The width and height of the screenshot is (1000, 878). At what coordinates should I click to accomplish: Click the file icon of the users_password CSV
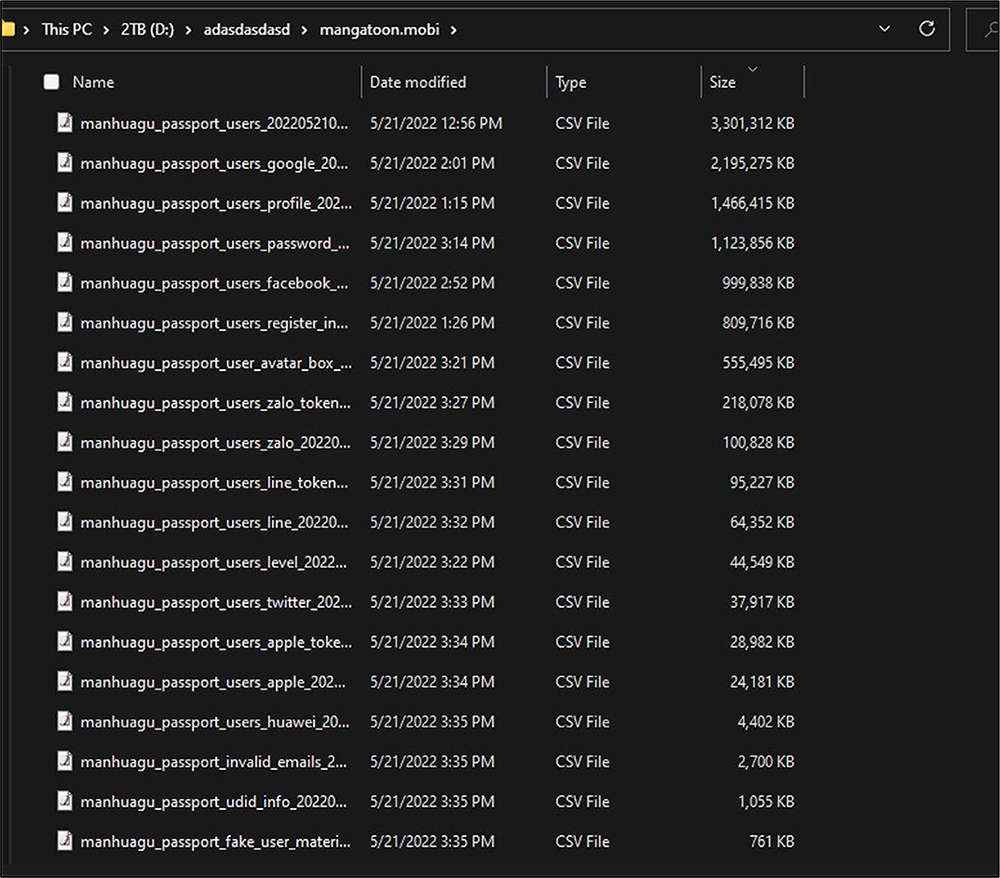(x=64, y=242)
